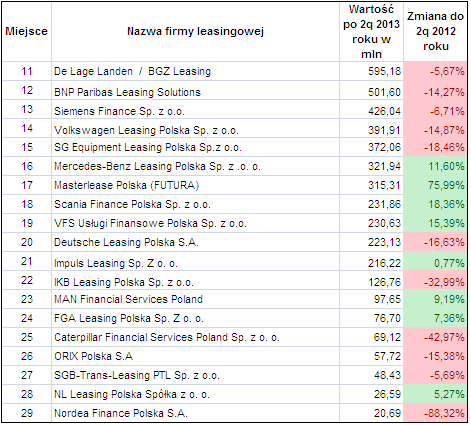The height and width of the screenshot is (425, 471).
Task: Click the green change cell '75,99%'
Action: (x=435, y=185)
